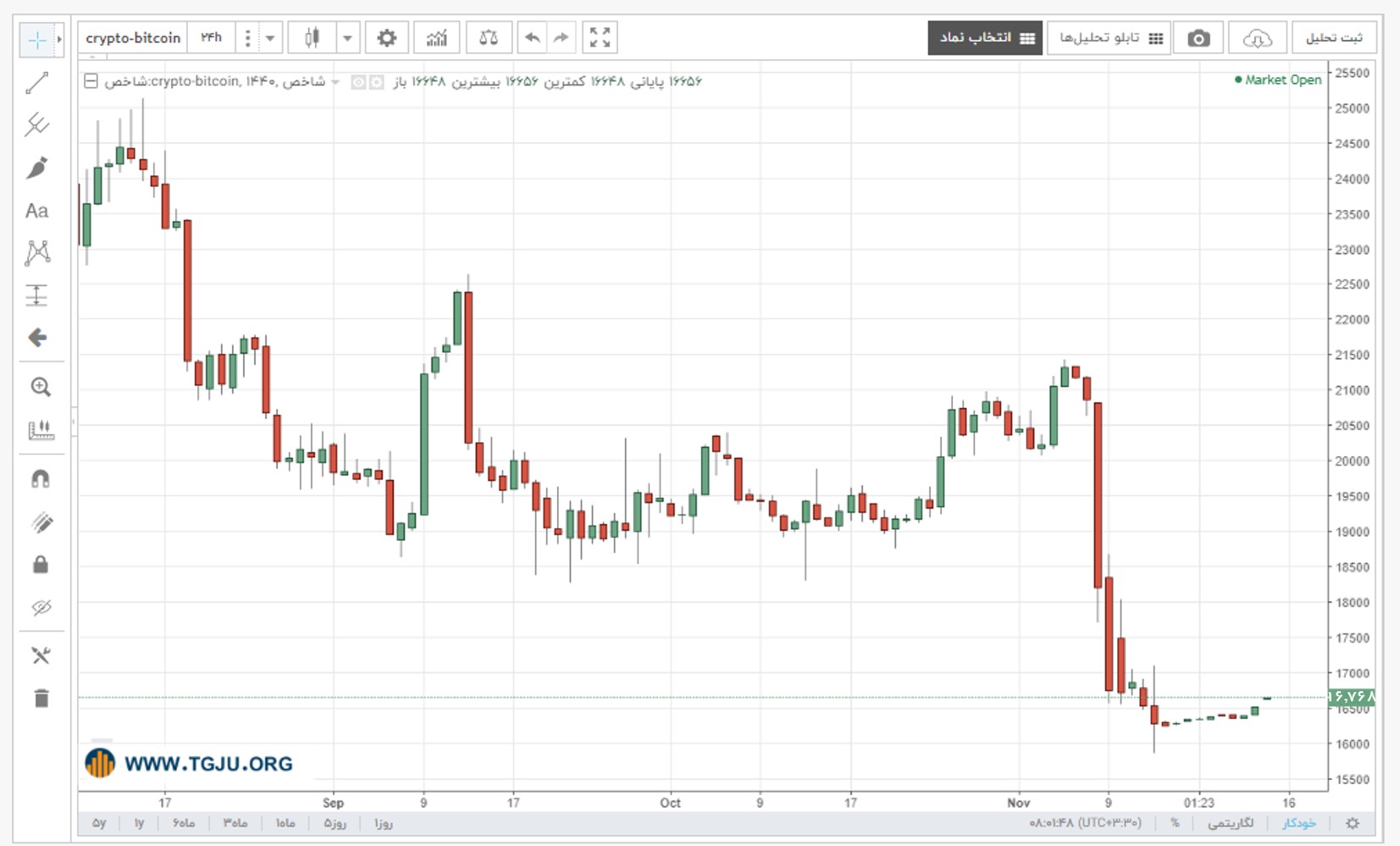
Task: Toggle lock all drawing tools
Action: tap(41, 564)
